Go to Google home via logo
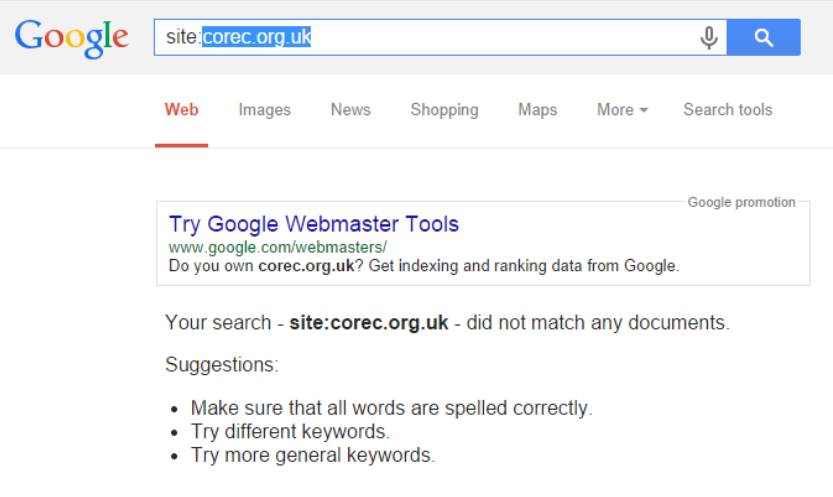Viewport: 833px width, 497px height. coord(72,38)
